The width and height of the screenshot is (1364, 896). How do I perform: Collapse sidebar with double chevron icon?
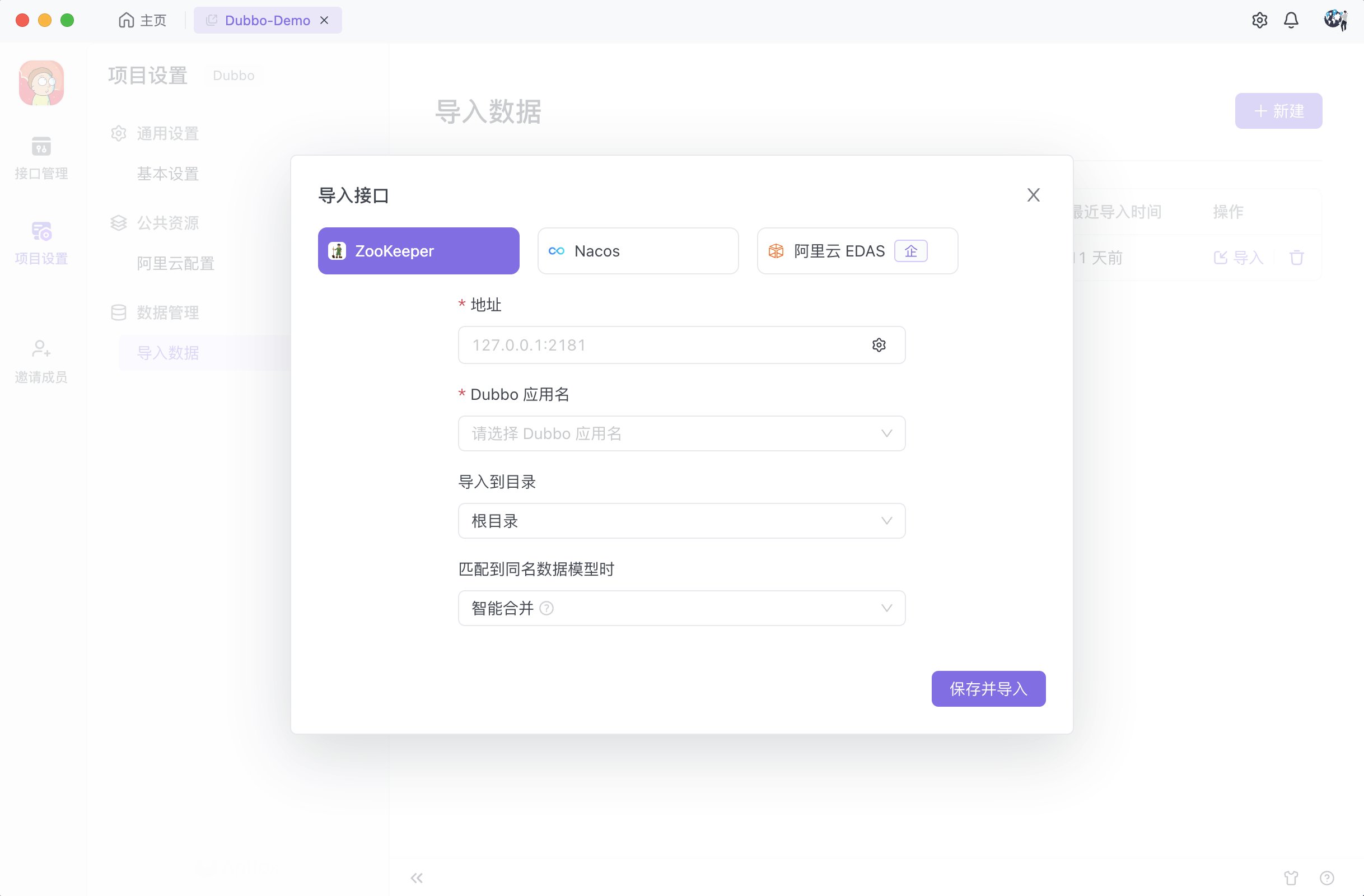(x=417, y=878)
